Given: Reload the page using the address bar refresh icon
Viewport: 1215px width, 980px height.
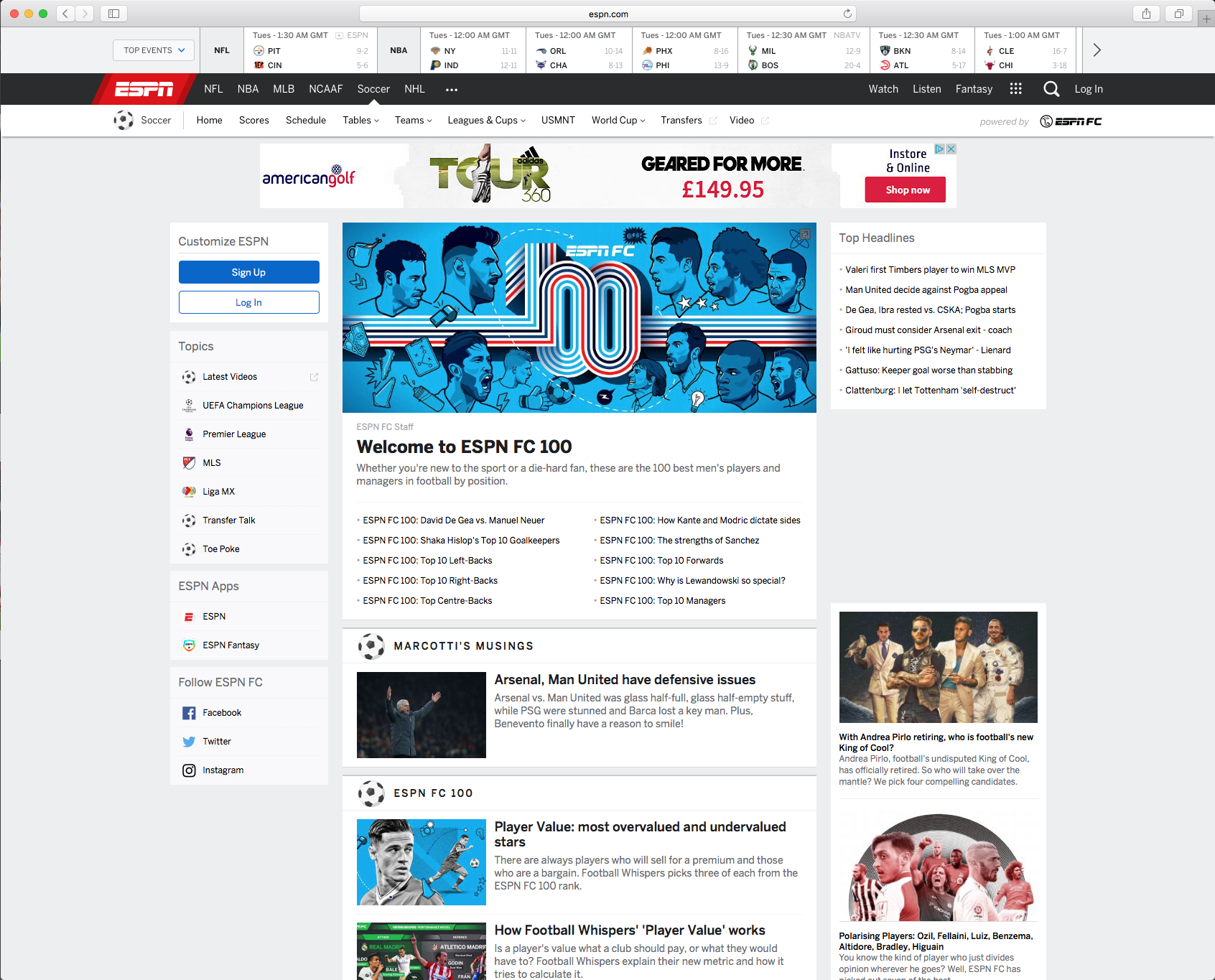Looking at the screenshot, I should pyautogui.click(x=847, y=14).
